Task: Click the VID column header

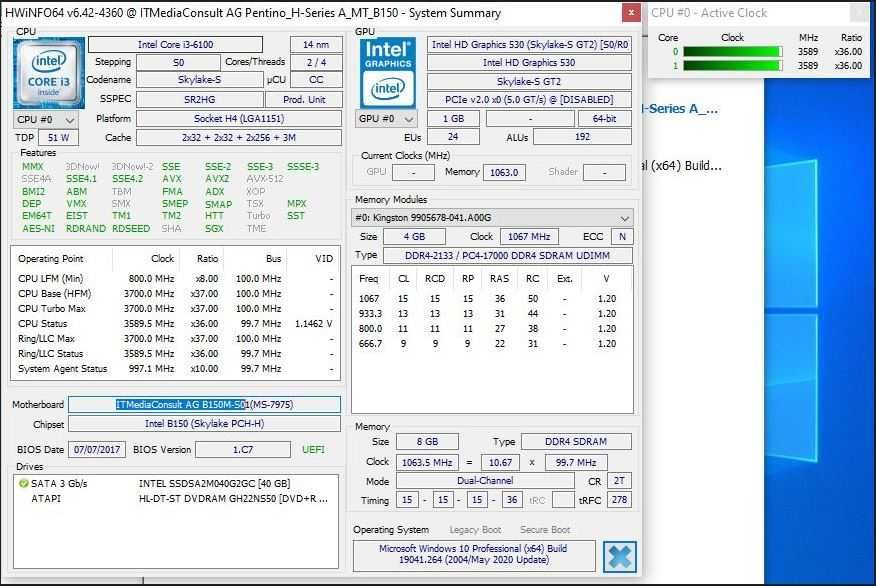Action: [324, 259]
